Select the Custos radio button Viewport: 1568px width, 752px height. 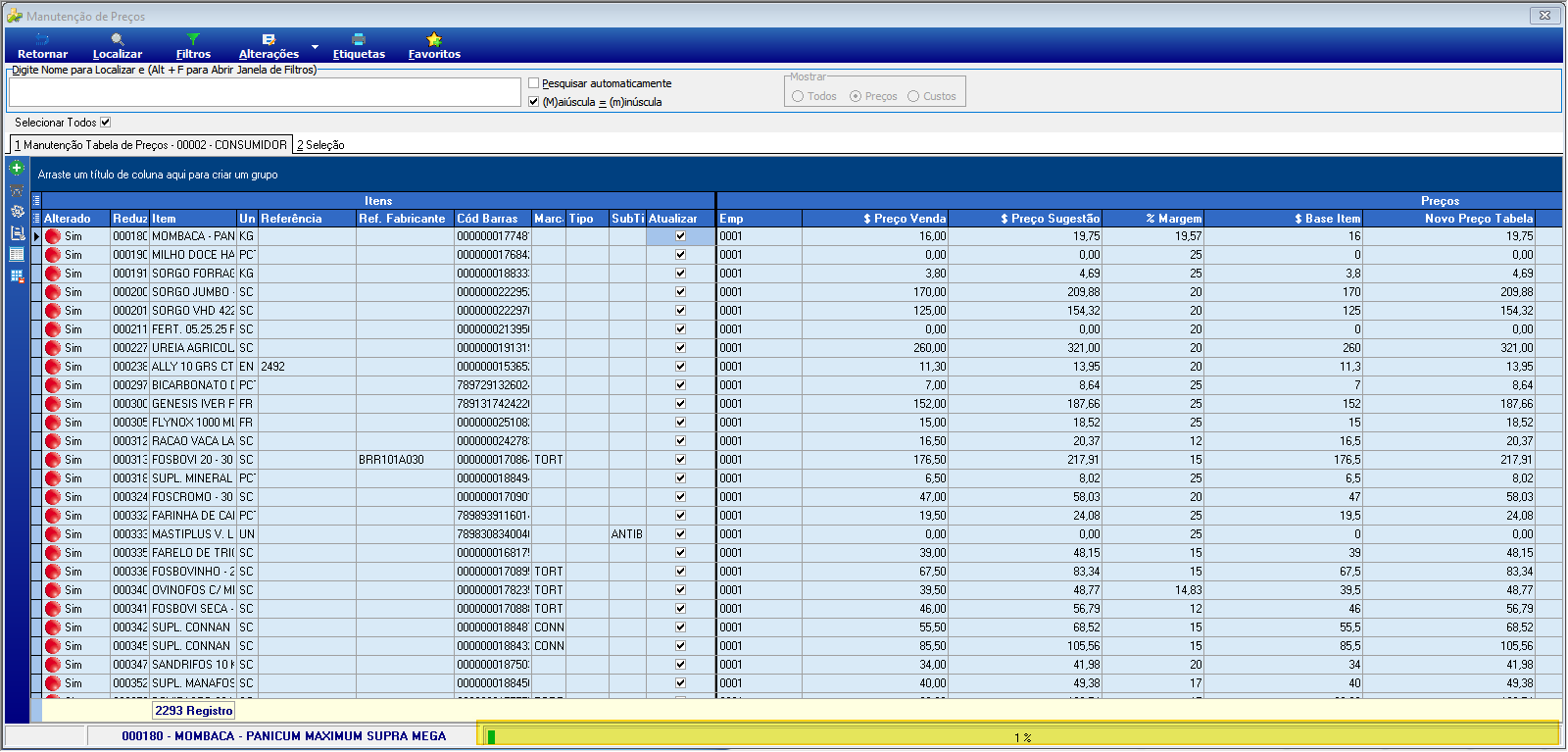[913, 96]
